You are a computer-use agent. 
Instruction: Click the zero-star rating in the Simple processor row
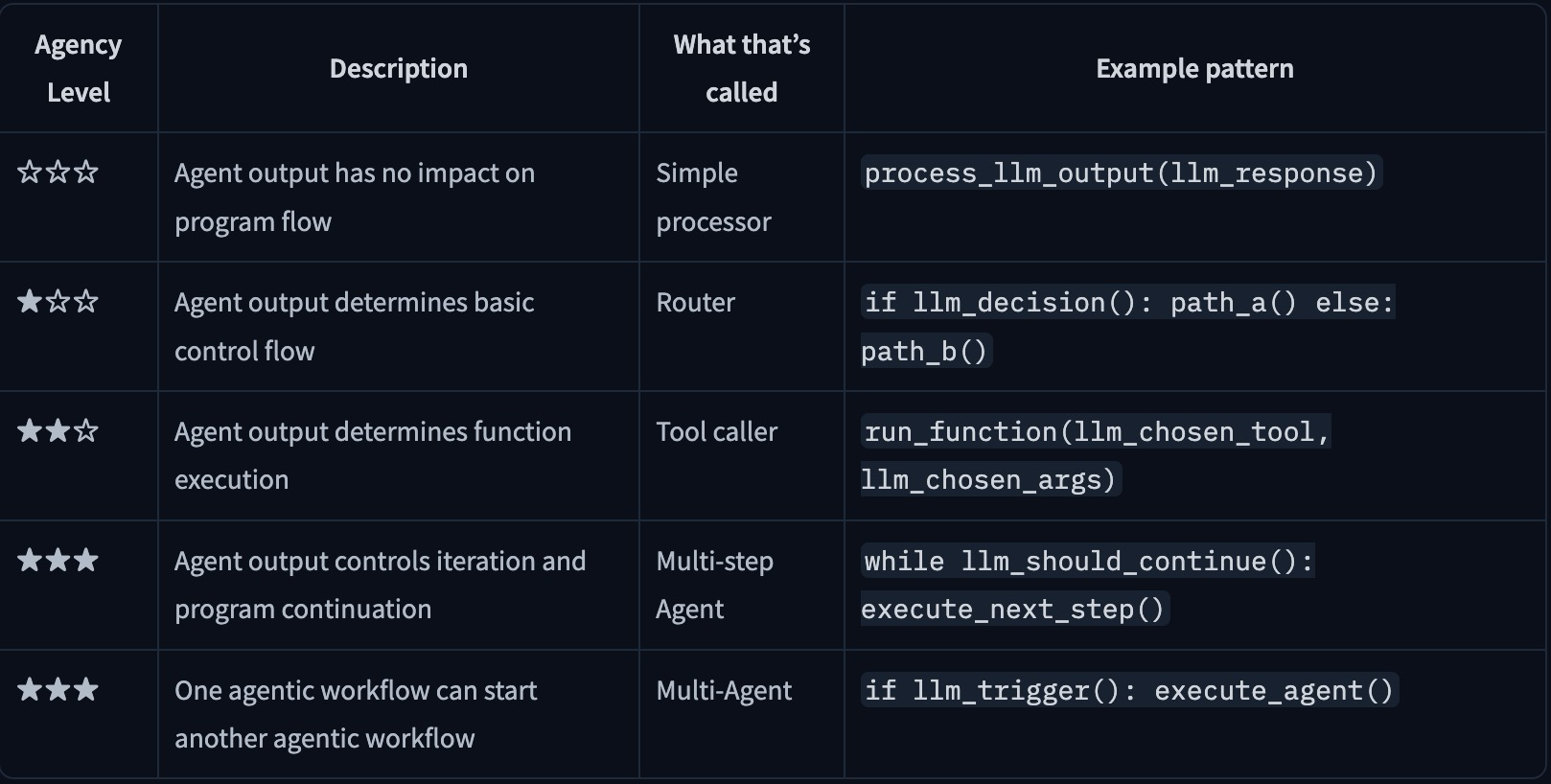[58, 173]
